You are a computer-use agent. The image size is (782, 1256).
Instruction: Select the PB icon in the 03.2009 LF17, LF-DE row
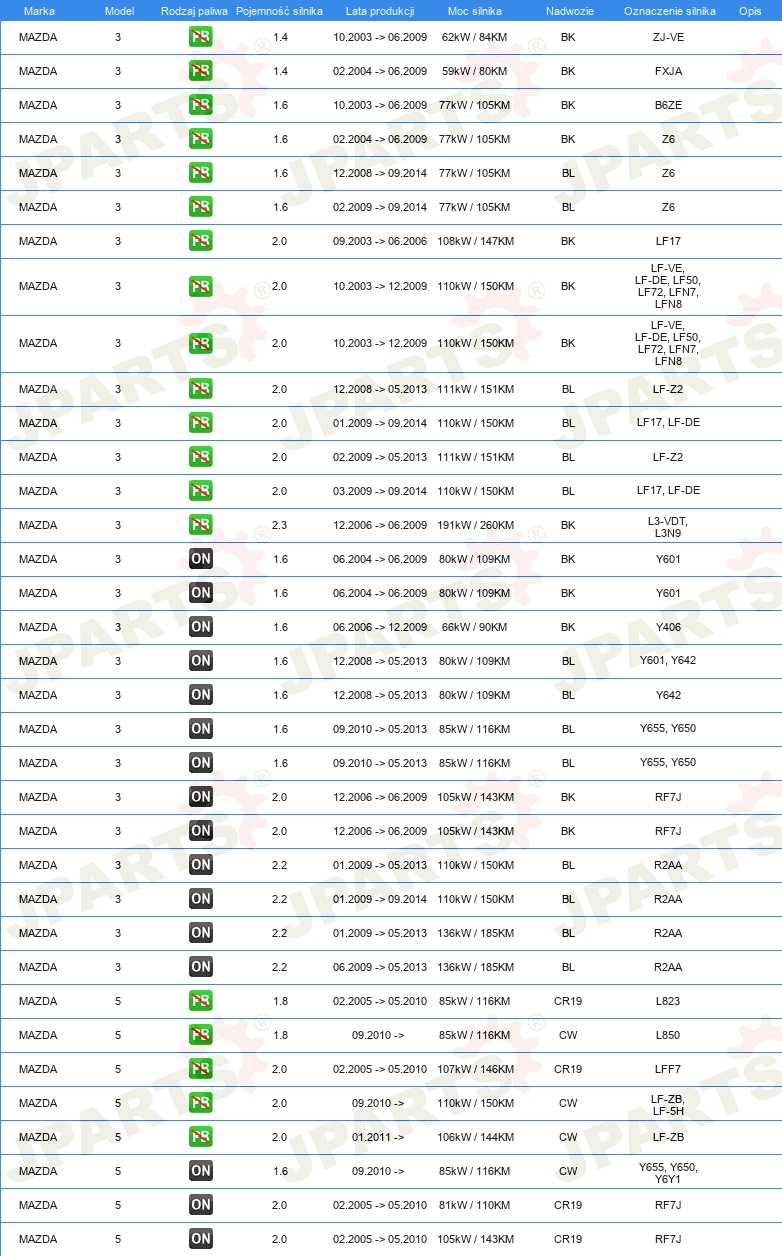pyautogui.click(x=201, y=492)
